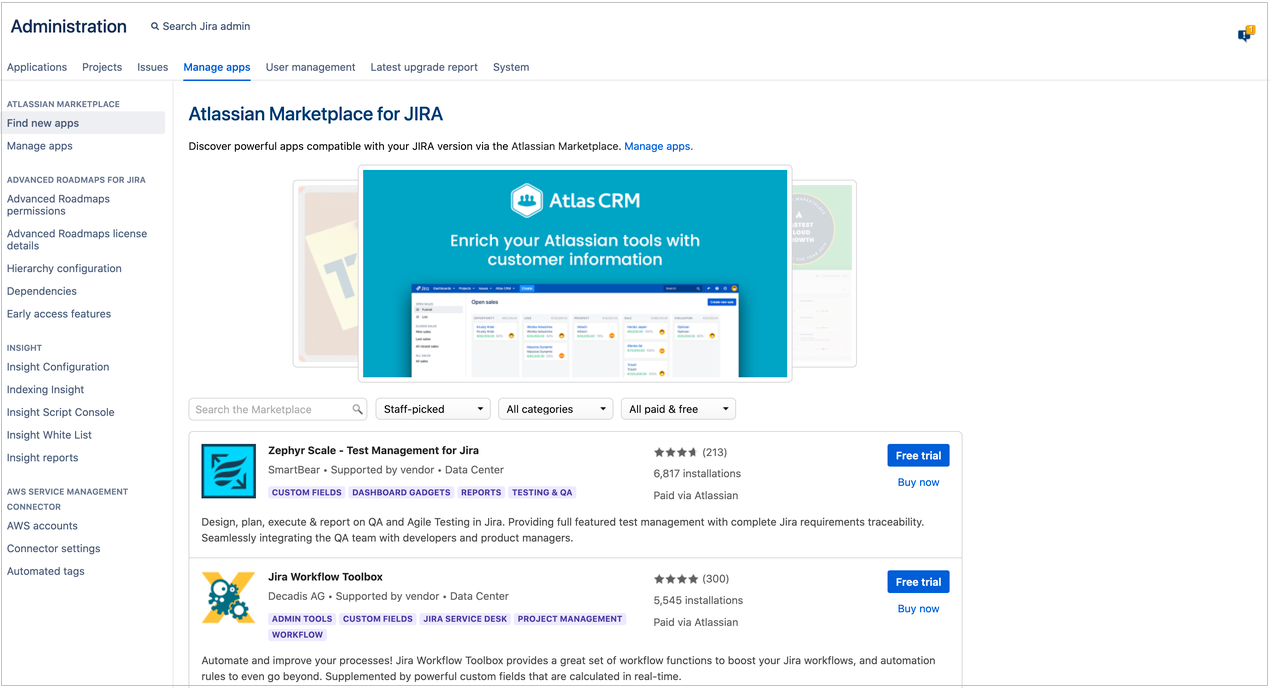Switch to the User management tab
The width and height of the screenshot is (1270, 688).
pyautogui.click(x=310, y=67)
